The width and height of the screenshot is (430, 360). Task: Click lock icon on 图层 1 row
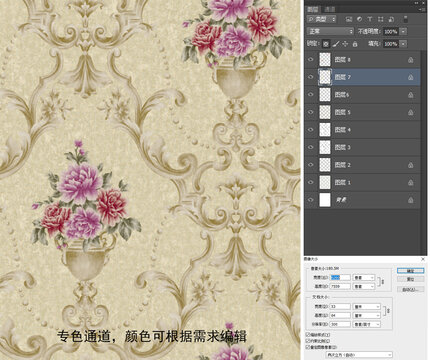click(410, 183)
